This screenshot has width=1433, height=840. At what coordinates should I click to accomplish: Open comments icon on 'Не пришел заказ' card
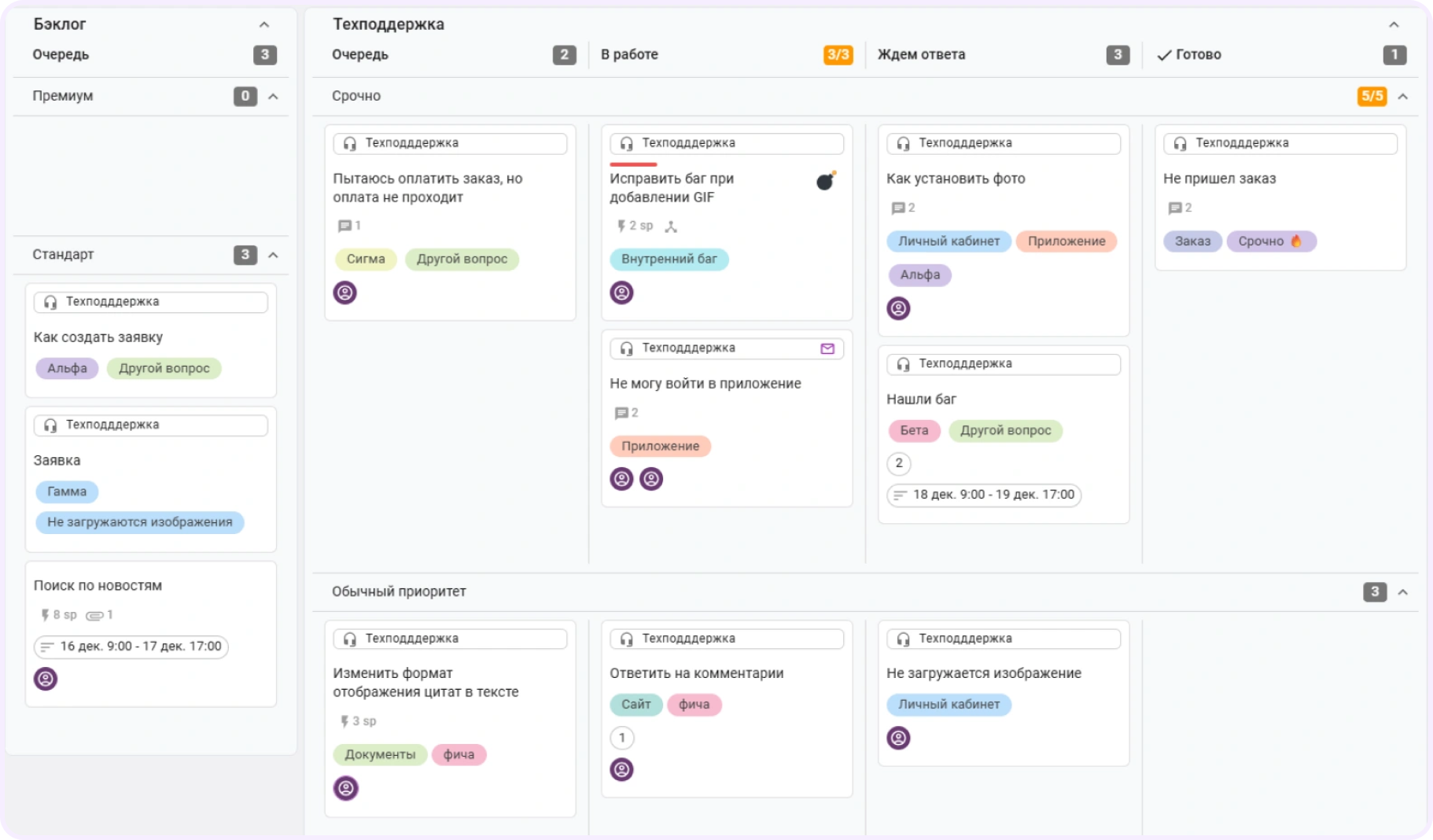[x=1174, y=208]
